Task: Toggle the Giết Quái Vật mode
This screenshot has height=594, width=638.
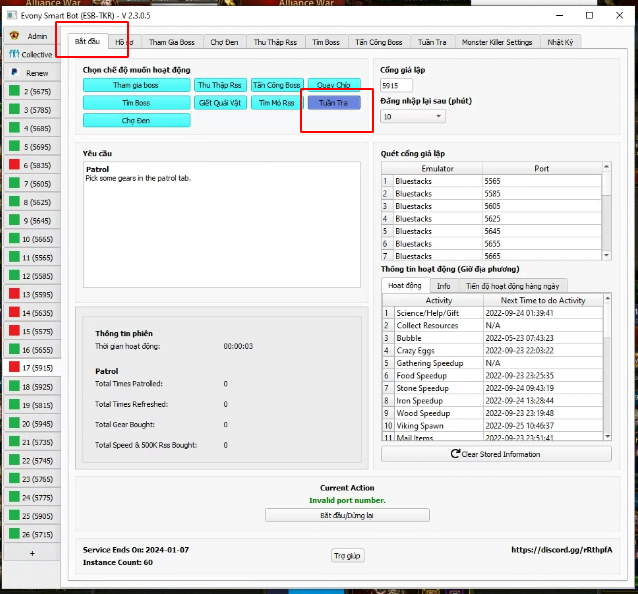Action: click(x=219, y=103)
